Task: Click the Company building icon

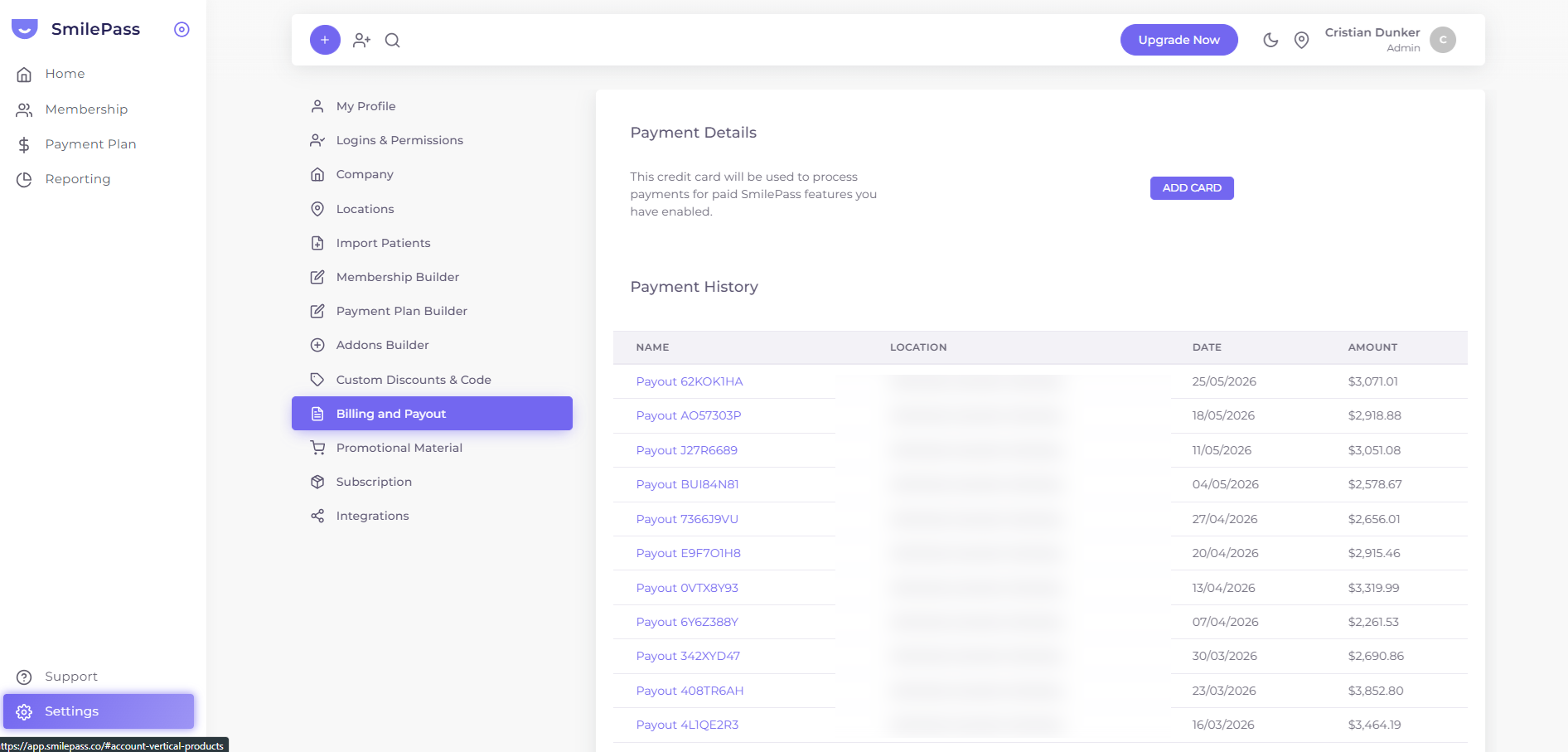Action: tap(317, 174)
